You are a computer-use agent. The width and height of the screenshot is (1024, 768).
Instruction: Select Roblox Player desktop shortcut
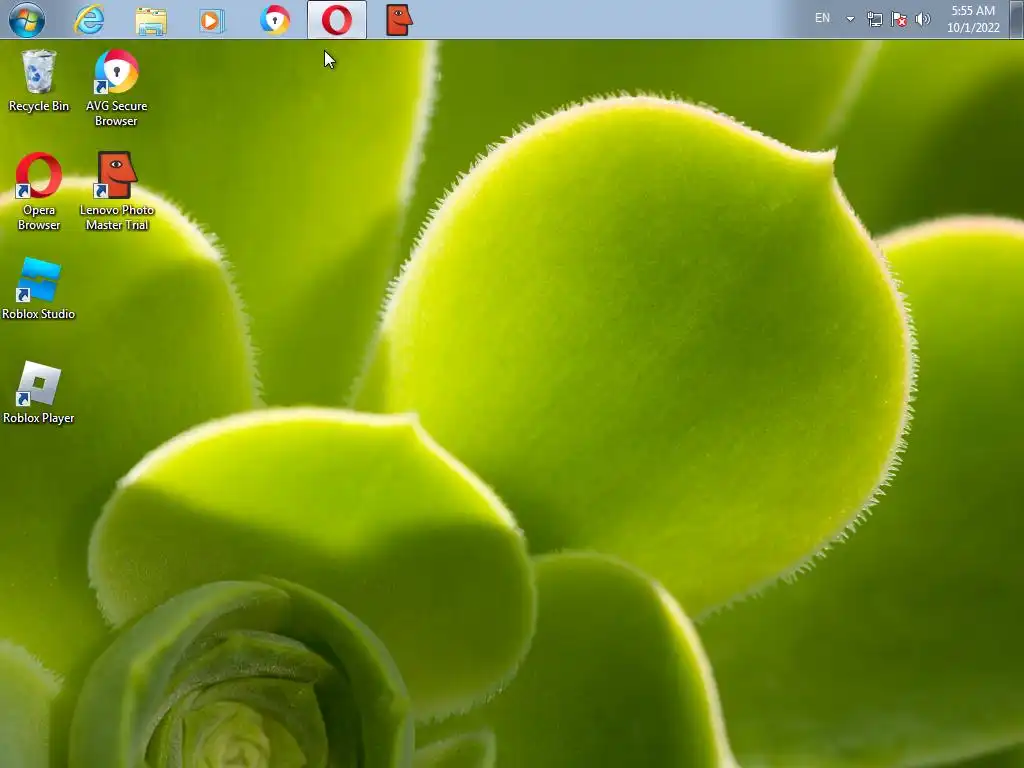pos(39,392)
